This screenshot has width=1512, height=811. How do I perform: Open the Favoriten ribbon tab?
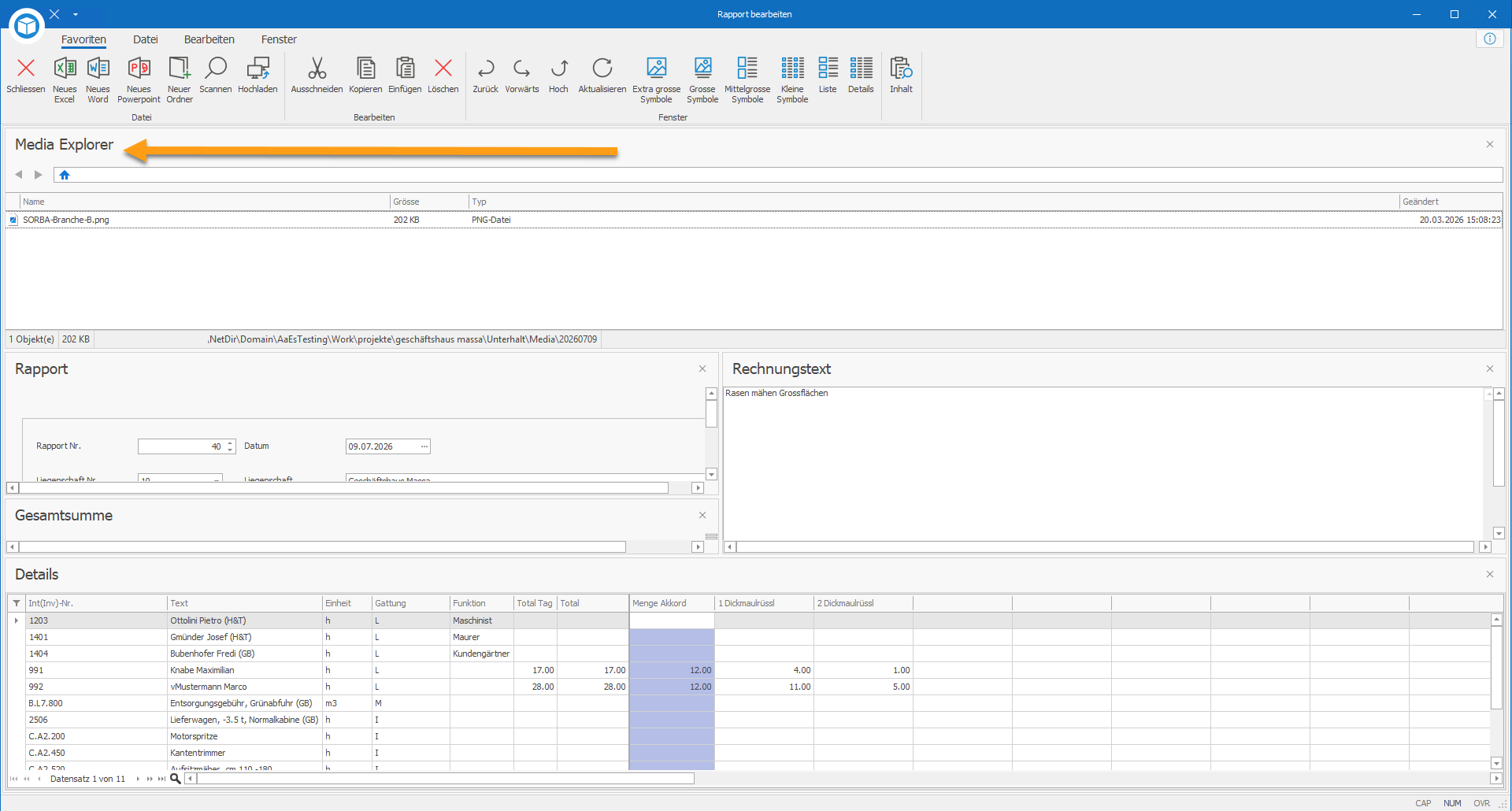pyautogui.click(x=83, y=39)
